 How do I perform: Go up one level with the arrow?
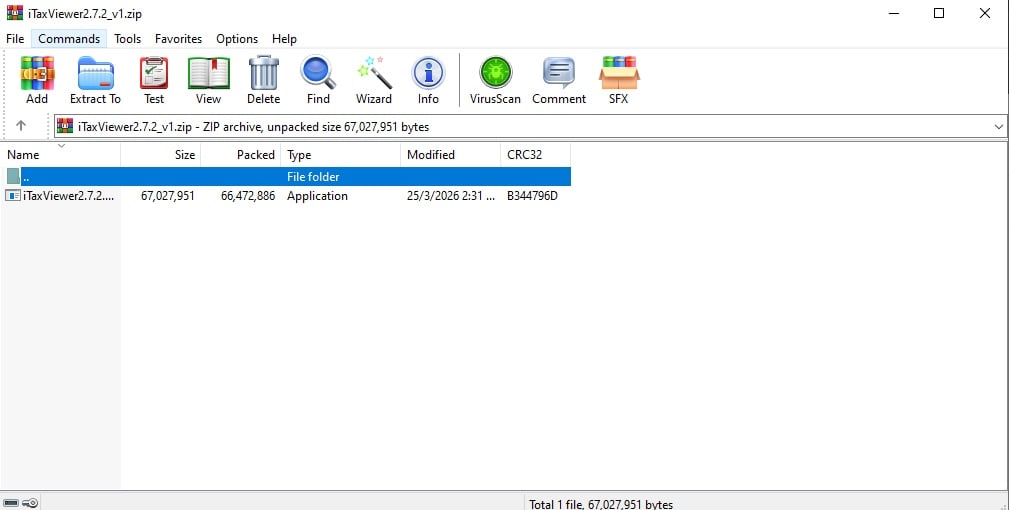coord(21,126)
